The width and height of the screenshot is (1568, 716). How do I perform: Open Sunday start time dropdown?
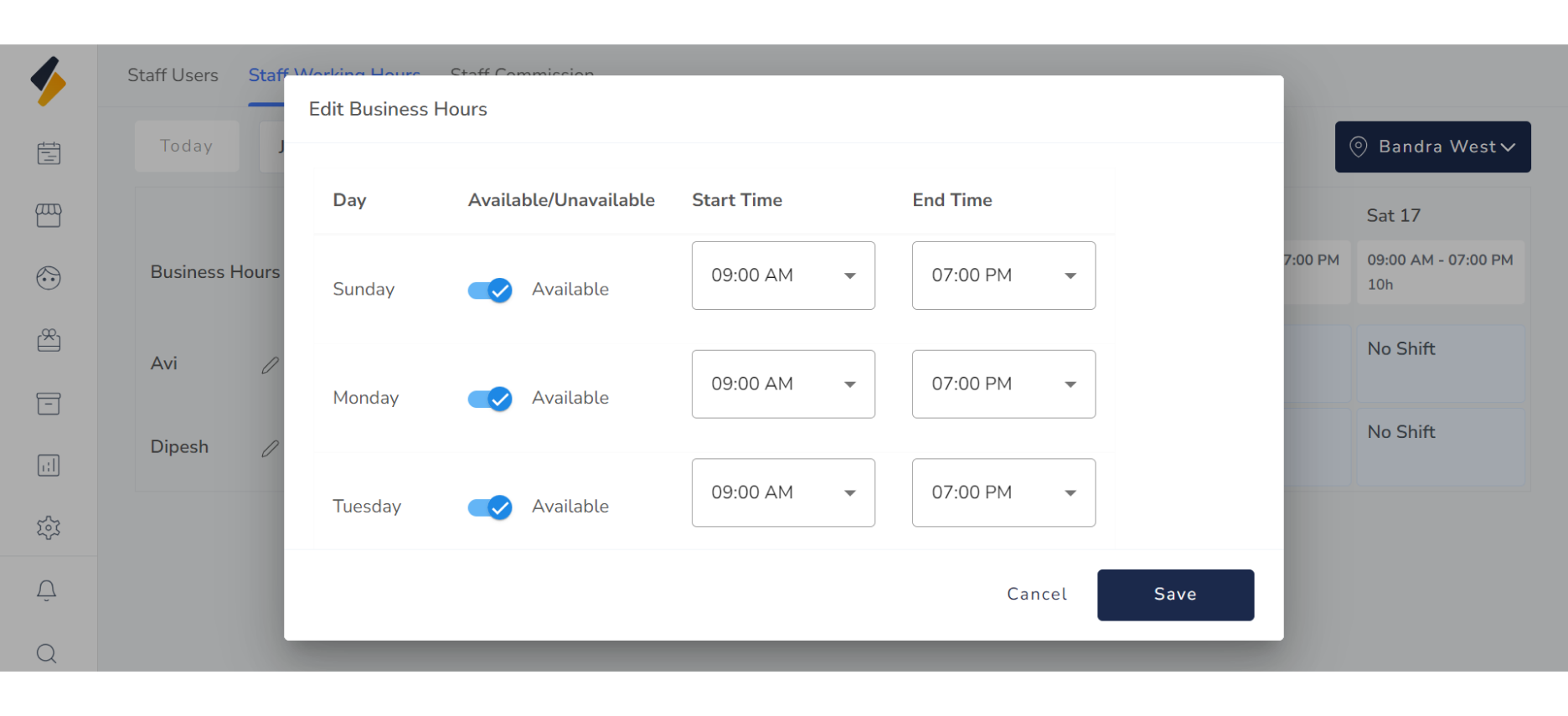tap(783, 276)
